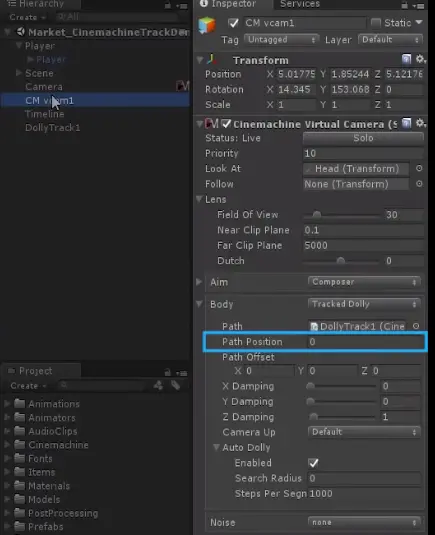
Task: Toggle the Static checkbox
Action: [376, 23]
